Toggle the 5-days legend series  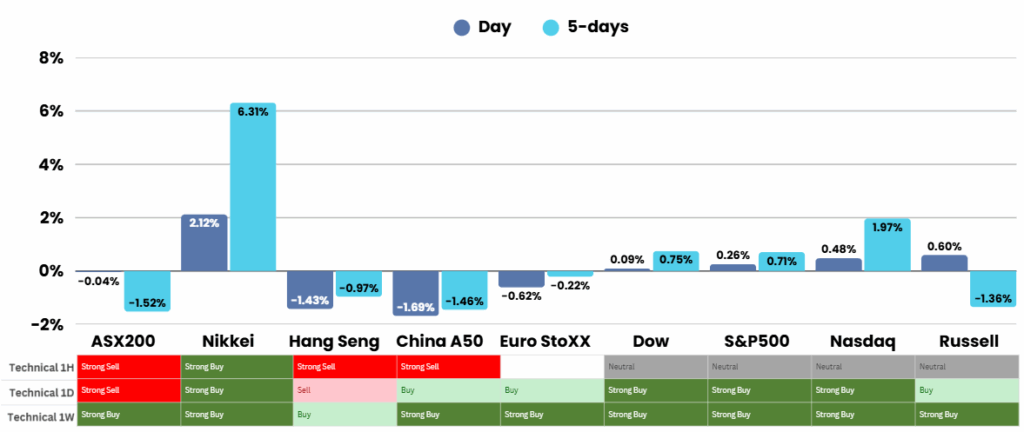[600, 27]
